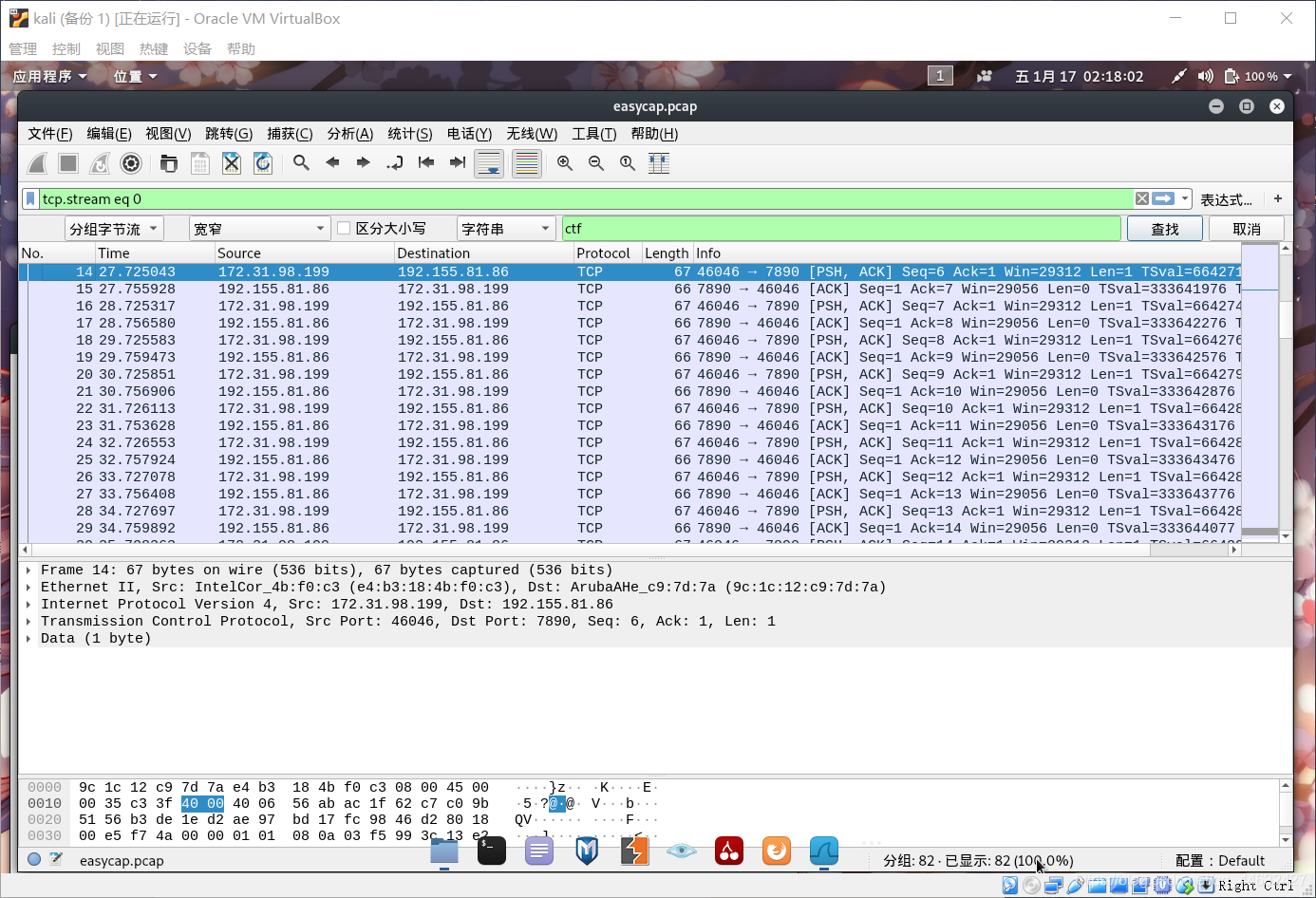This screenshot has height=898, width=1316.
Task: Open the volume control in top panel
Action: 1206,76
